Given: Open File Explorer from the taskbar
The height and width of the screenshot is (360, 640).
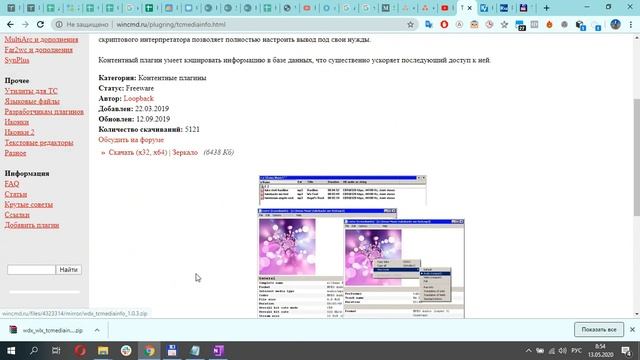Looking at the screenshot, I should (103, 351).
